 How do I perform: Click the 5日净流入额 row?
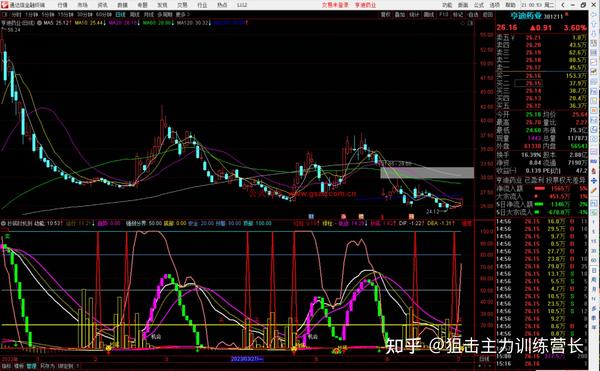(541, 204)
